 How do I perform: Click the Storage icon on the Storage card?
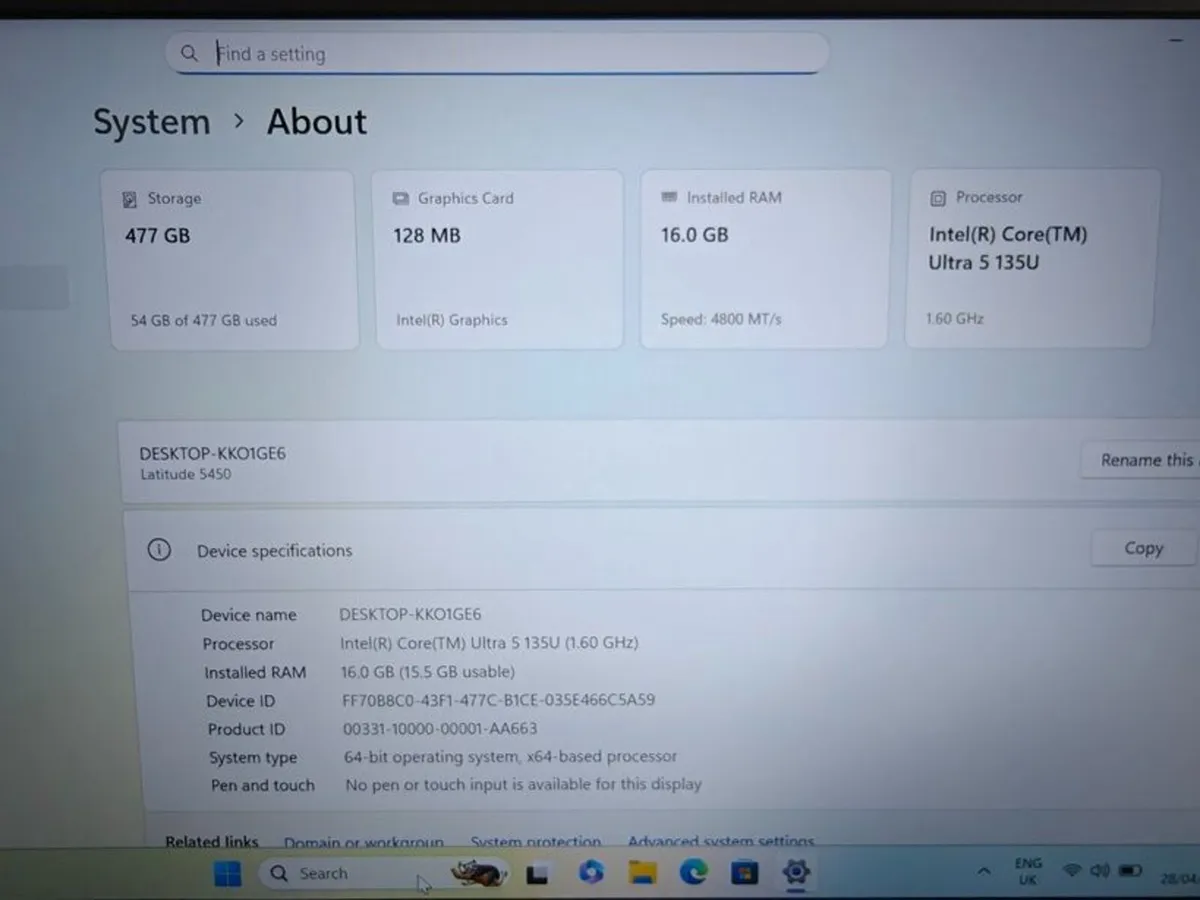tap(129, 199)
